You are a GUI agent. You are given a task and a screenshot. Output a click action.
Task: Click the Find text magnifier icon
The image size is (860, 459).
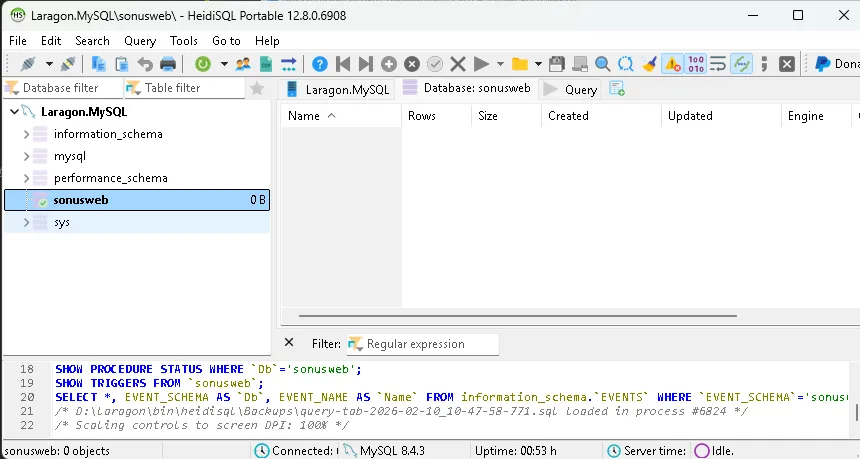(603, 64)
